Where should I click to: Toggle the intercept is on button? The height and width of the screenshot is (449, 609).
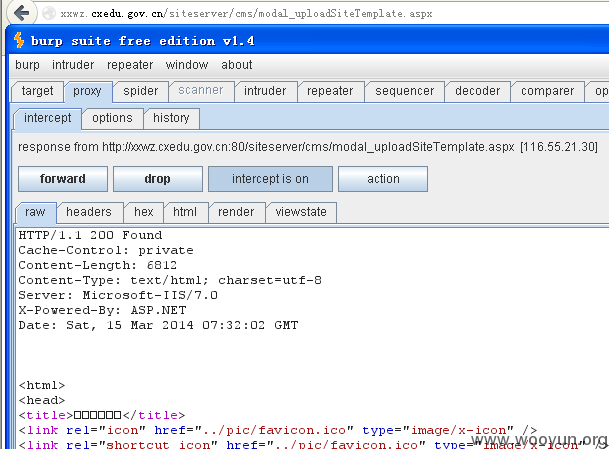270,179
